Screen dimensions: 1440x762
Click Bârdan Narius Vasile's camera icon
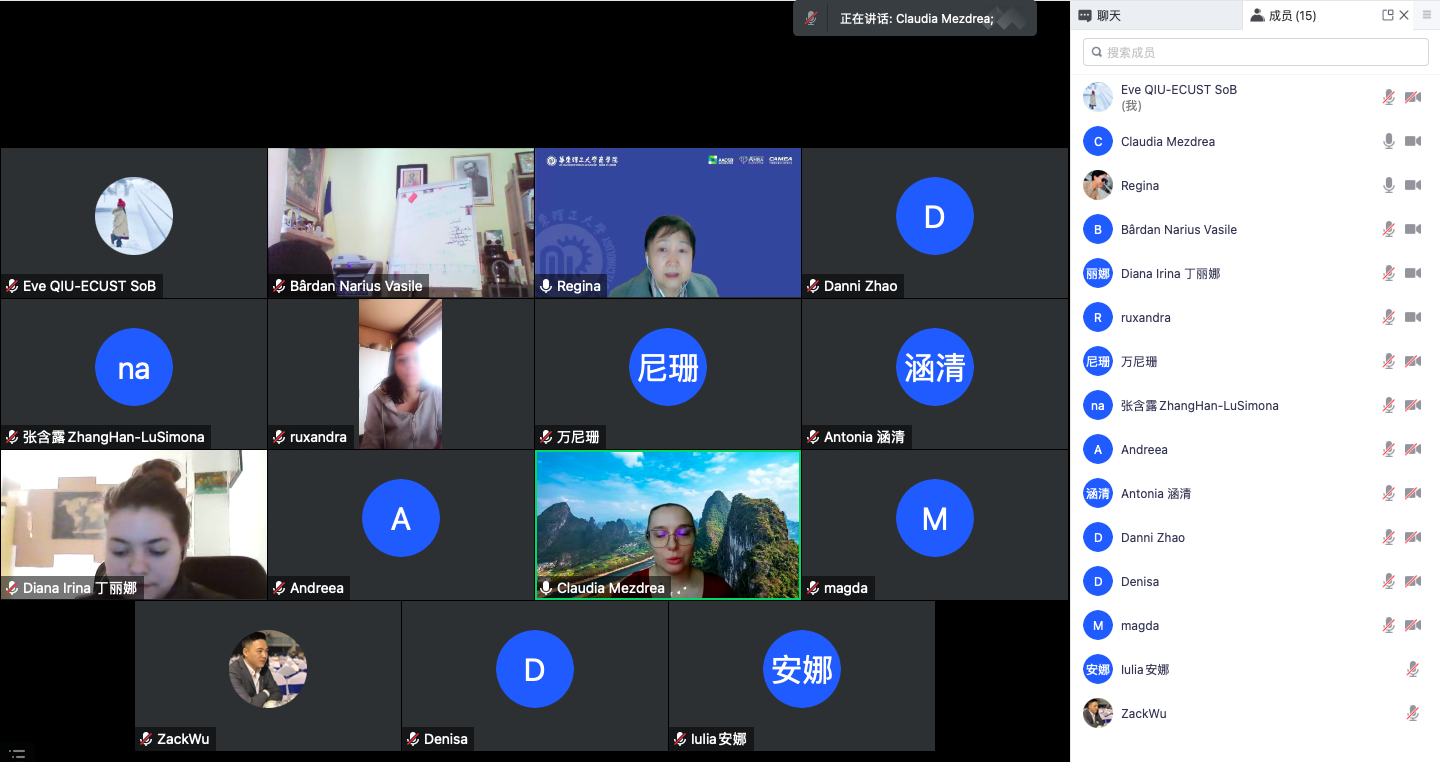[1413, 230]
